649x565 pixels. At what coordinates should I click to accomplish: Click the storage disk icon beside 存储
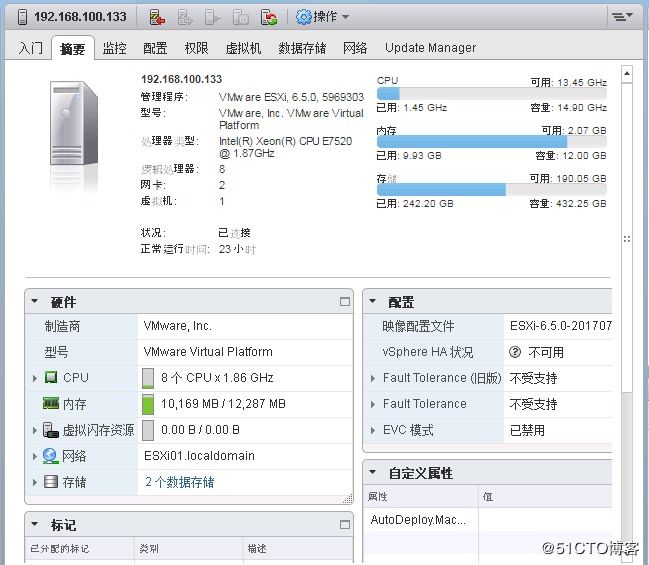click(x=51, y=482)
